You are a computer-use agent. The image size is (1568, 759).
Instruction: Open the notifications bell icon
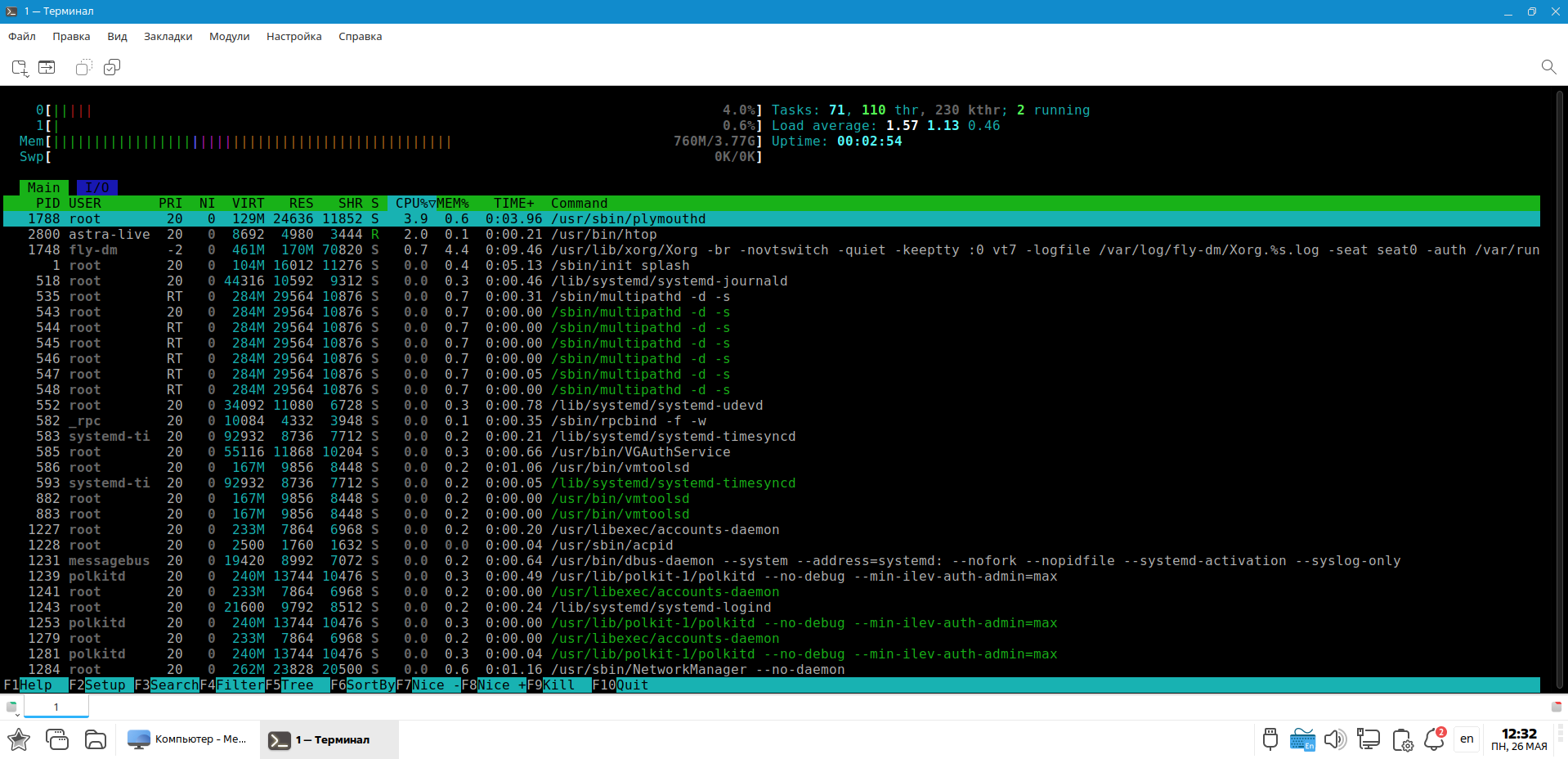[1434, 739]
